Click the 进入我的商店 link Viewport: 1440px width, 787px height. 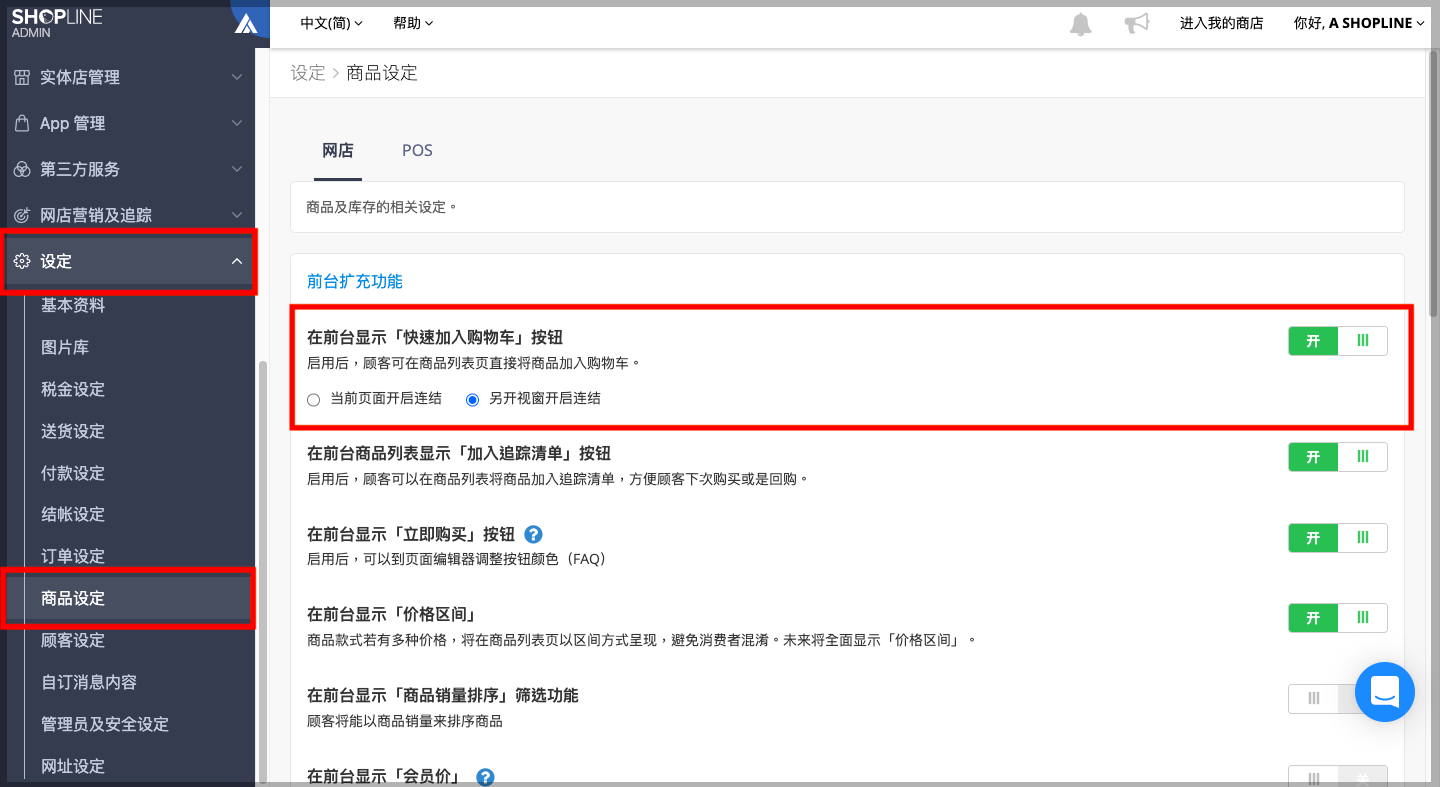[1222, 23]
